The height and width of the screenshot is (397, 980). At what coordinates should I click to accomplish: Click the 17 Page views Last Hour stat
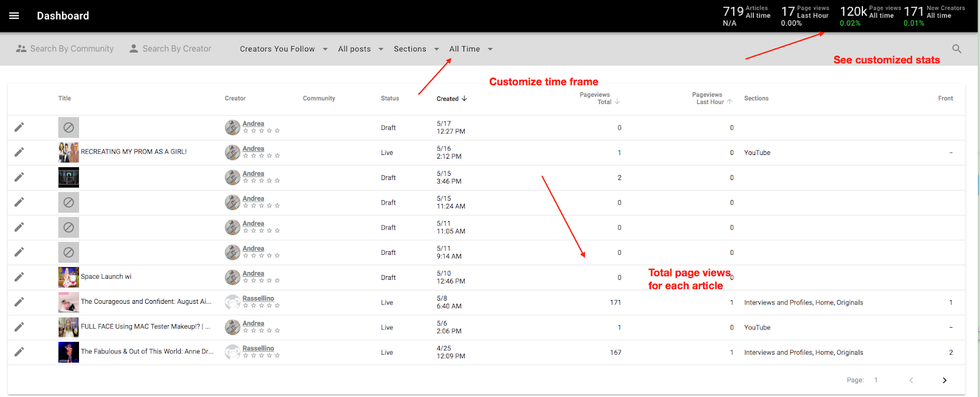tap(804, 16)
